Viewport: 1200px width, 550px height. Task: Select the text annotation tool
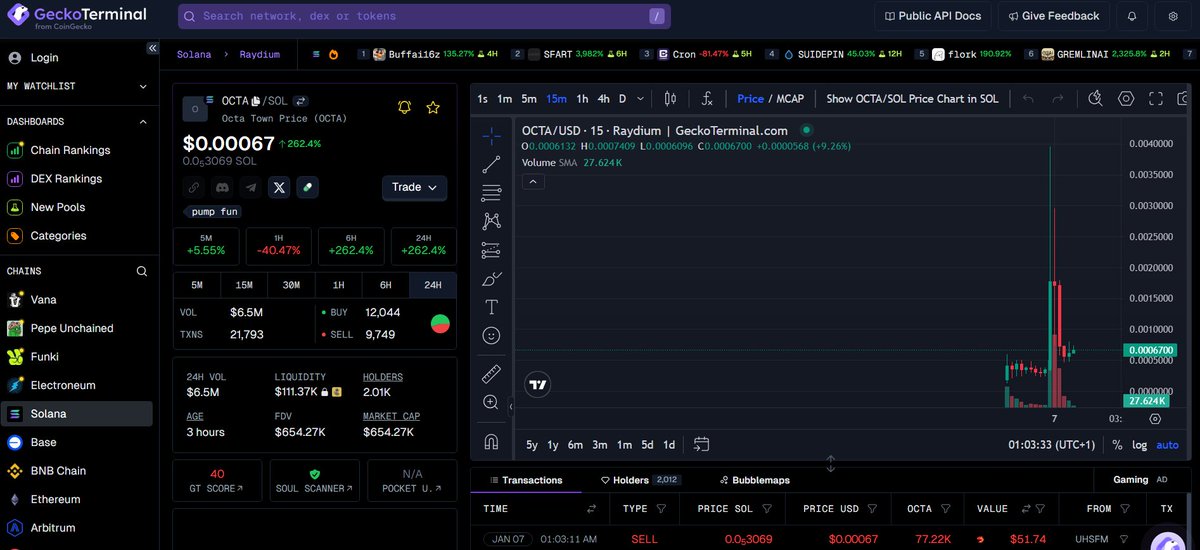(491, 307)
